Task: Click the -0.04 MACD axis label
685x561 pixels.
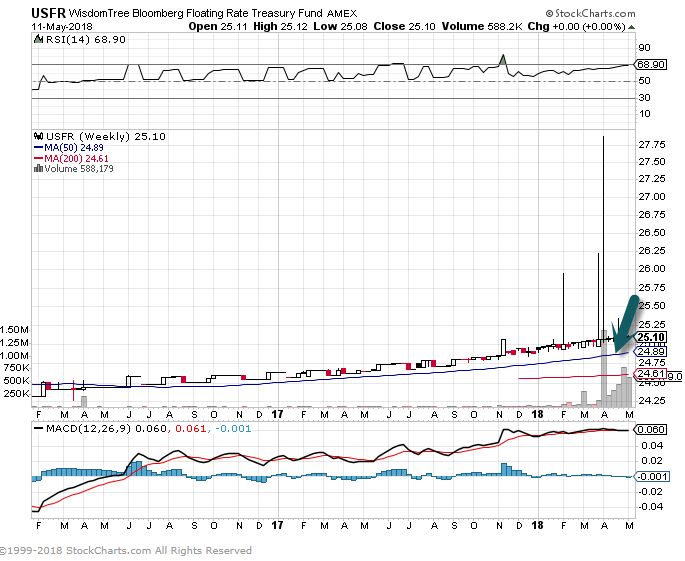Action: [x=650, y=507]
